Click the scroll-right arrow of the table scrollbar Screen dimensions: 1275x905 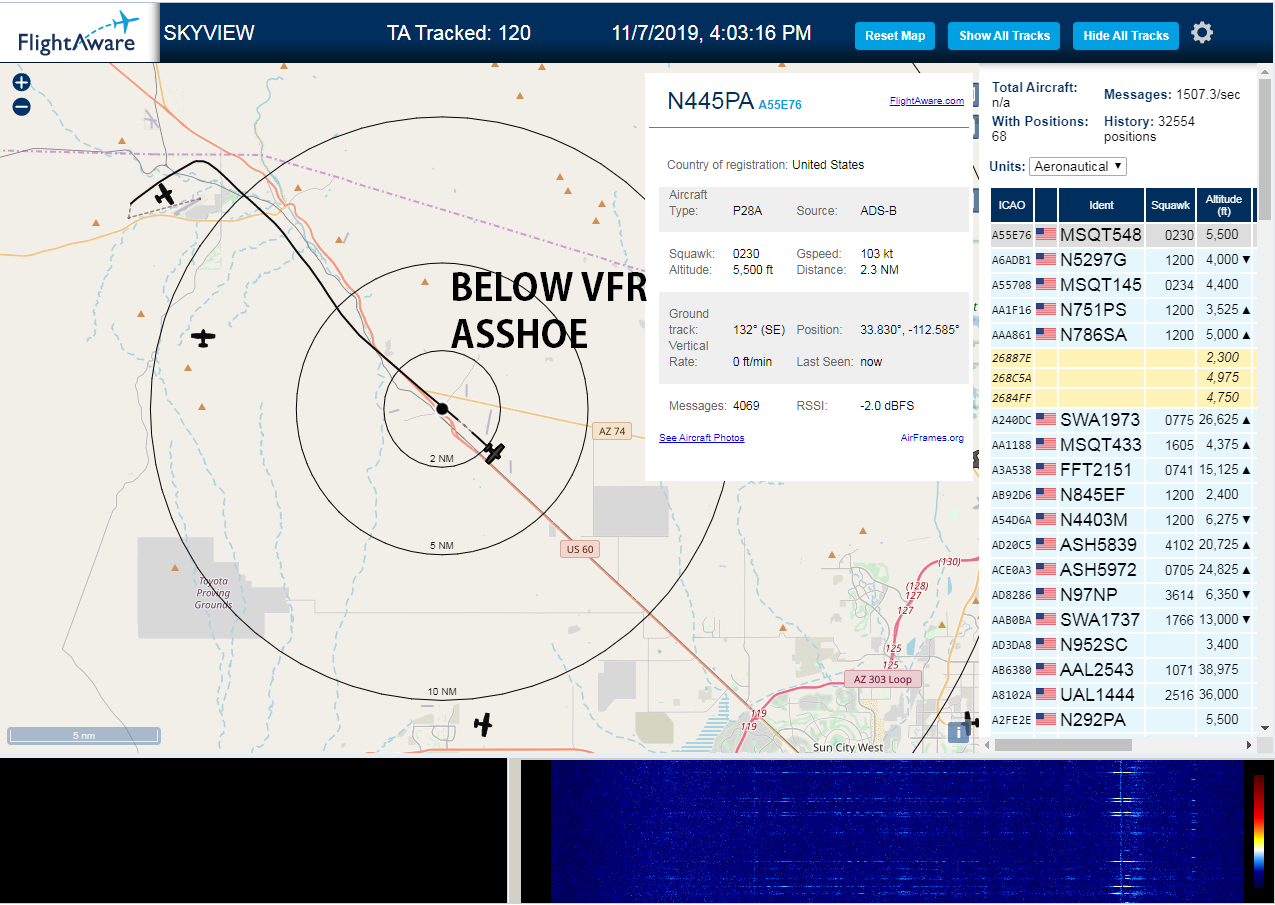tap(1248, 745)
